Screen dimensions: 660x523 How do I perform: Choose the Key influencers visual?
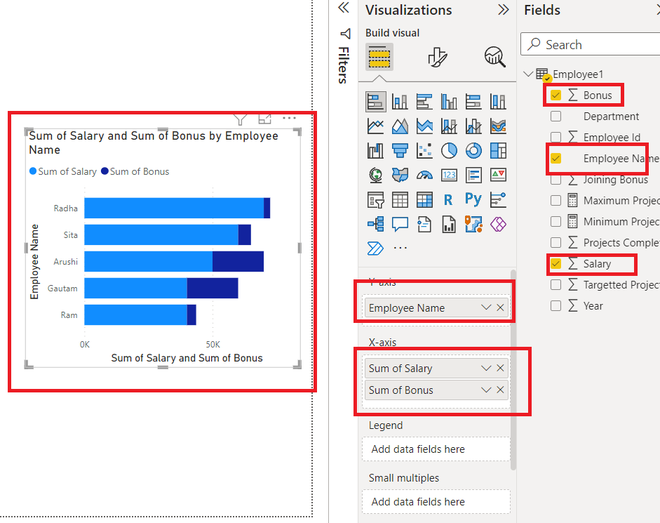tap(498, 200)
